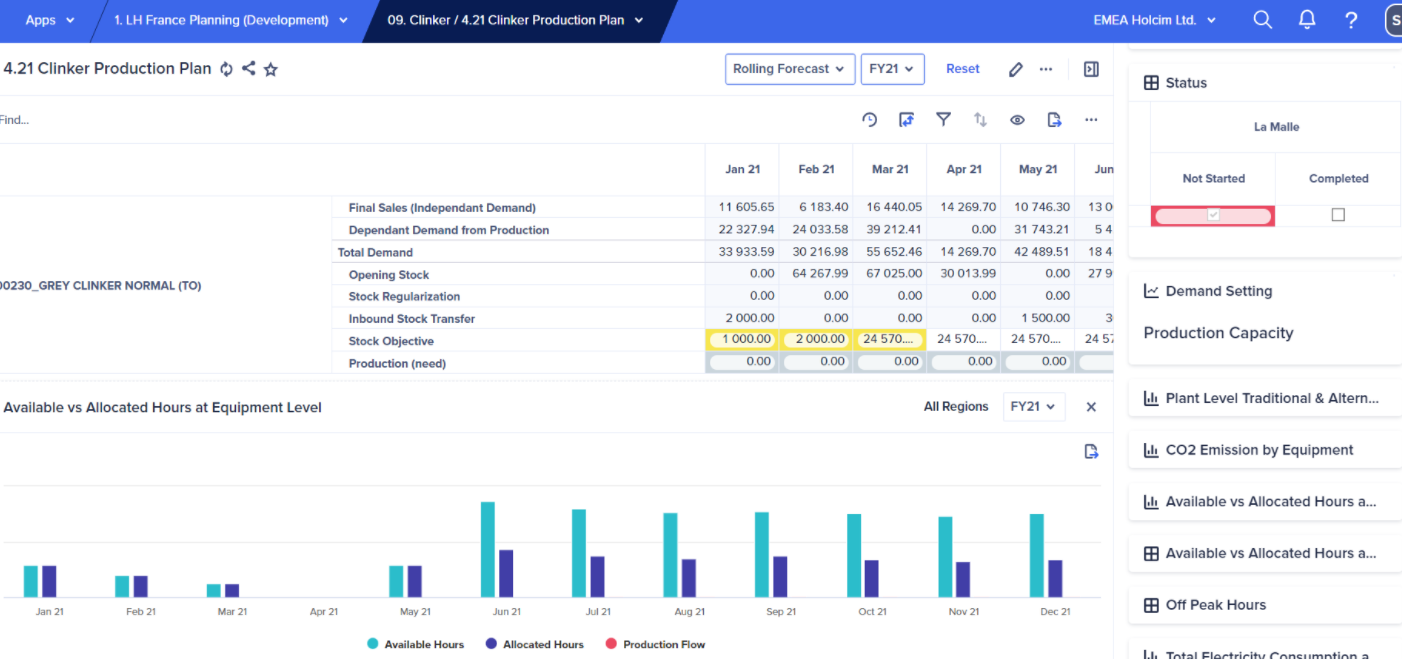Open the search magnifier in top bar

click(x=1262, y=20)
